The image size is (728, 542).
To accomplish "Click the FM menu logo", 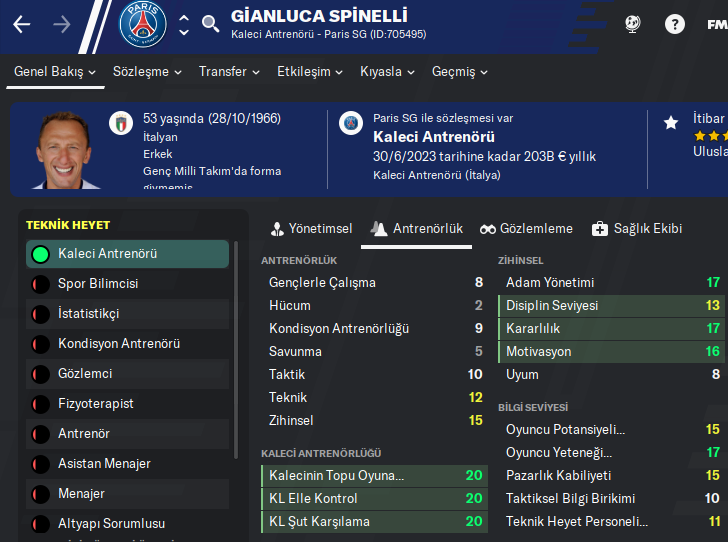I will click(x=716, y=24).
